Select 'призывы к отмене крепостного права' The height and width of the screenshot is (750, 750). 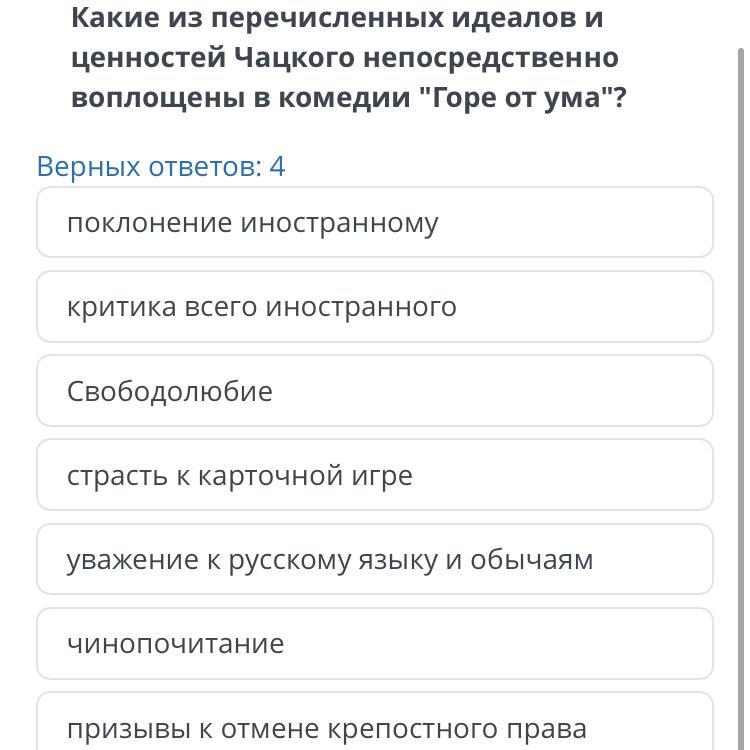pyautogui.click(x=375, y=721)
